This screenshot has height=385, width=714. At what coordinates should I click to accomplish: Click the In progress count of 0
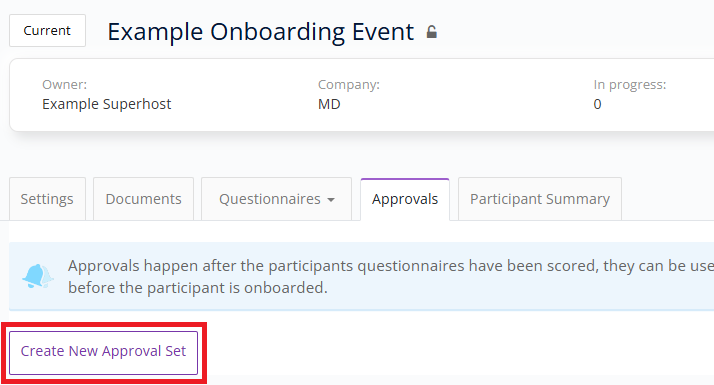pos(597,104)
